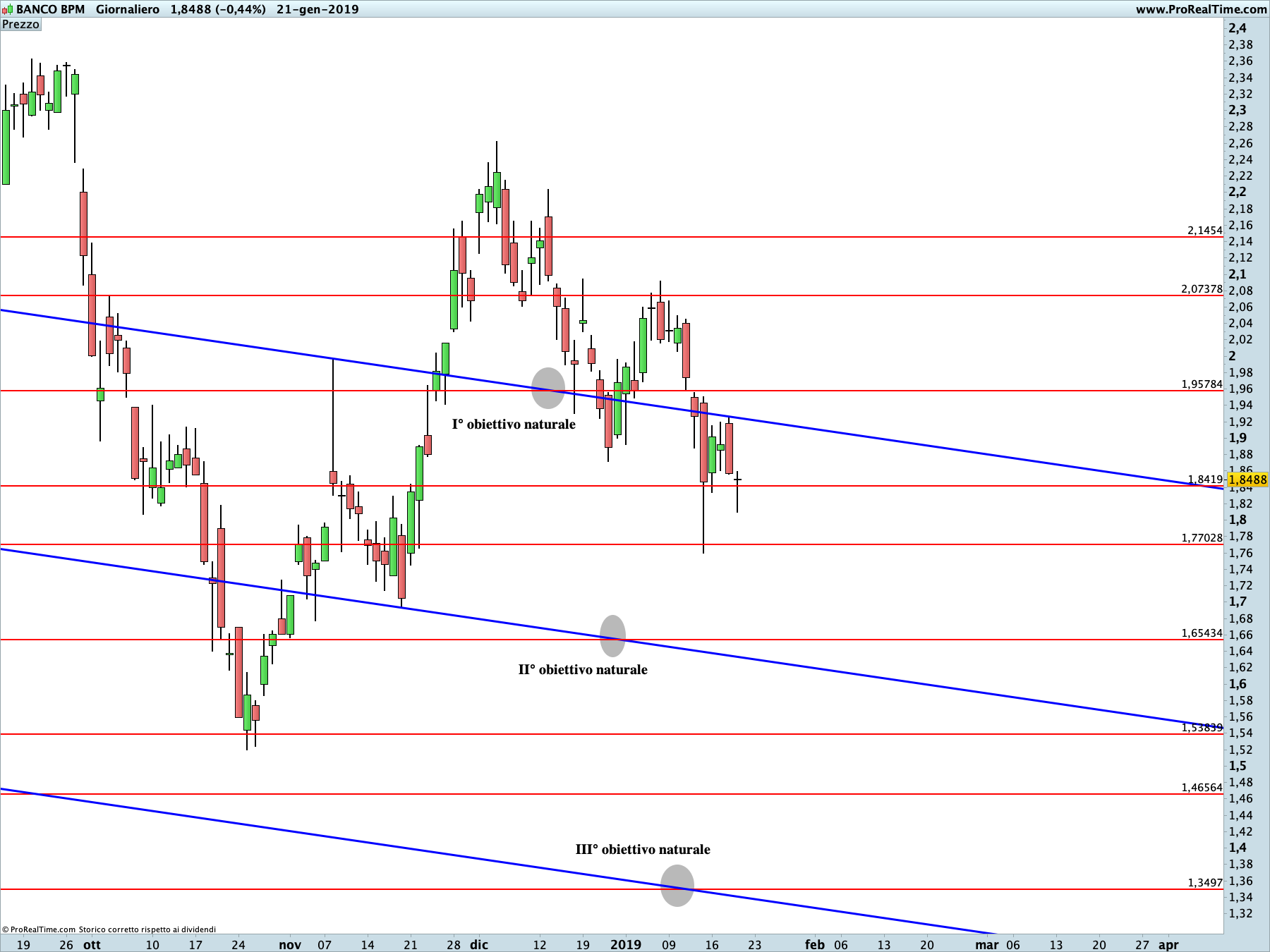1270x952 pixels.
Task: Click the yellow current price tag 1,8488
Action: (x=1247, y=480)
